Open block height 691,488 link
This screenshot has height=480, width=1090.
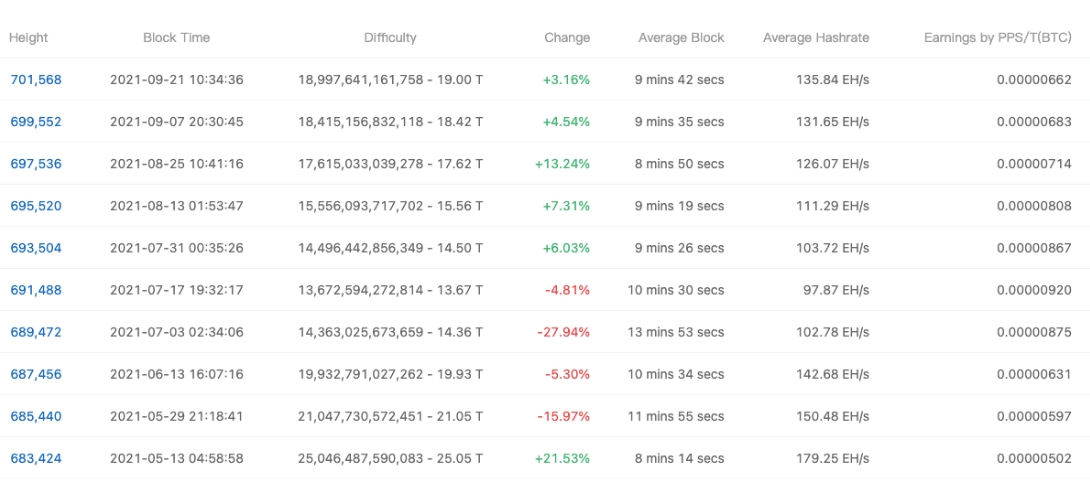pyautogui.click(x=36, y=290)
